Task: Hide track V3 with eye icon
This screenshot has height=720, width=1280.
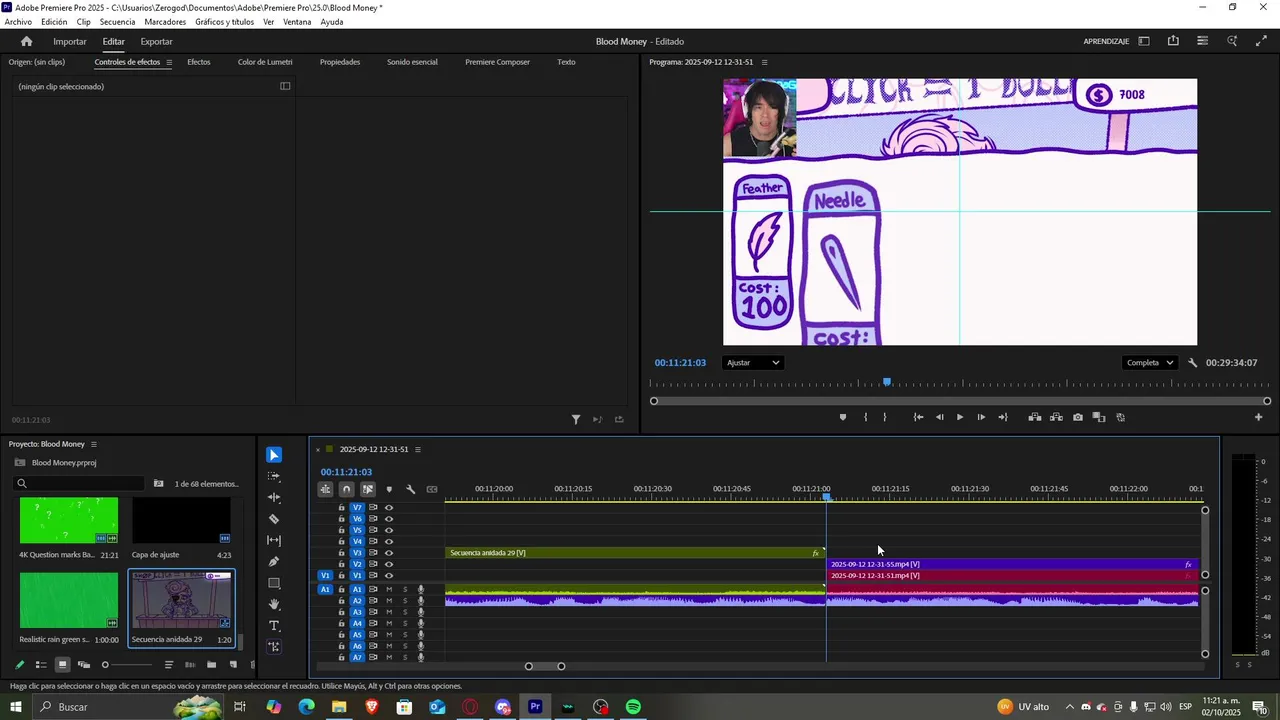Action: point(389,553)
